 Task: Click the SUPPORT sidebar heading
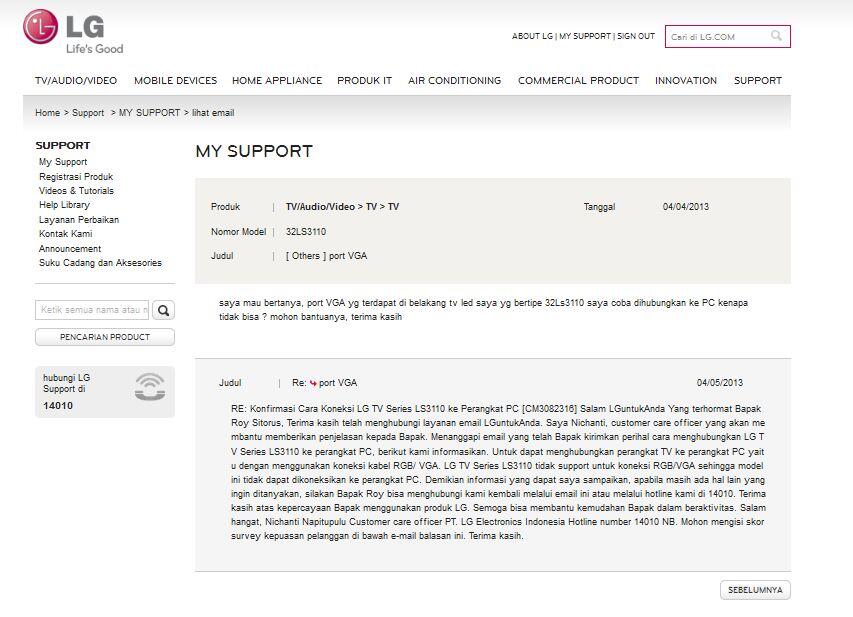pos(63,146)
